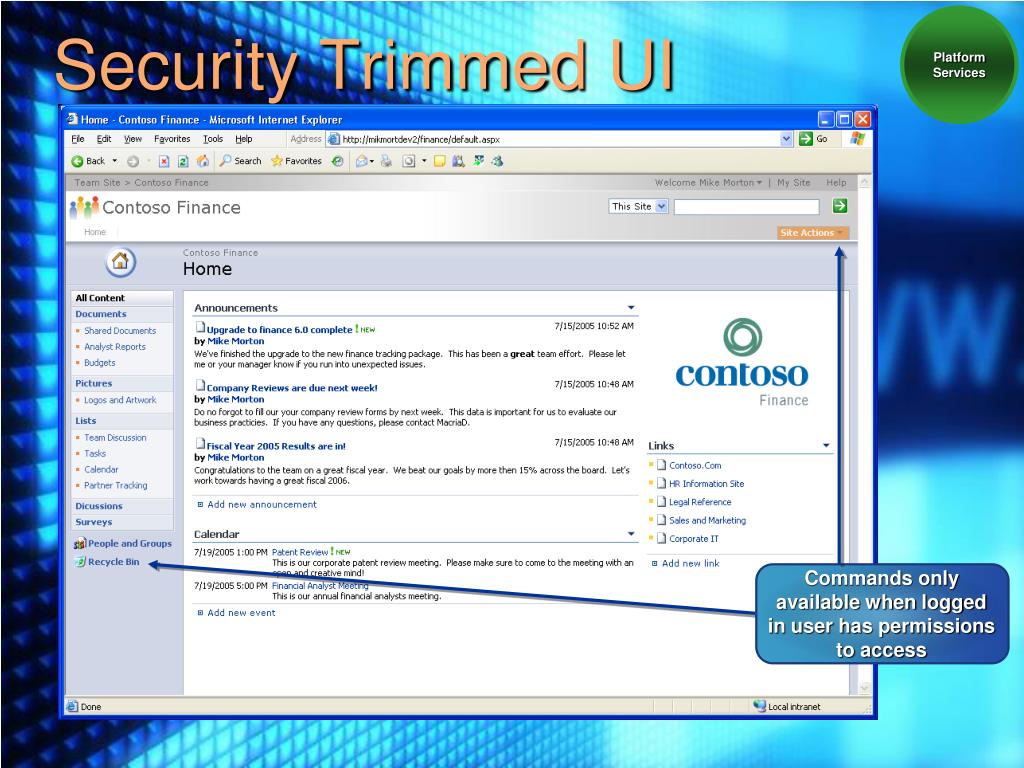Open the Edit icon dropdown arrow
The image size is (1024, 768).
point(424,161)
